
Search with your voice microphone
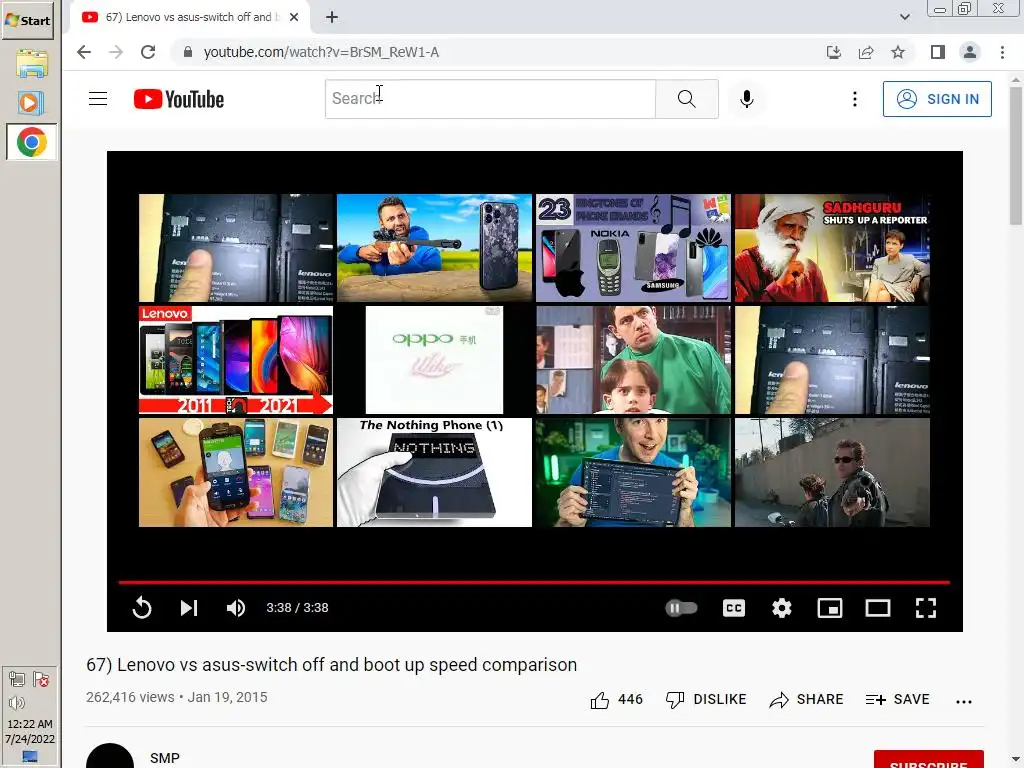pyautogui.click(x=746, y=99)
